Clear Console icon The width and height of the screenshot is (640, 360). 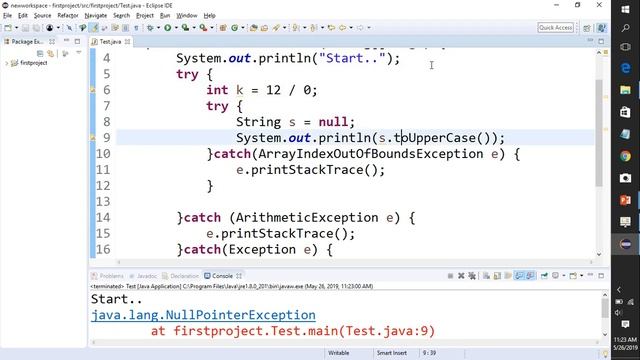click(487, 276)
